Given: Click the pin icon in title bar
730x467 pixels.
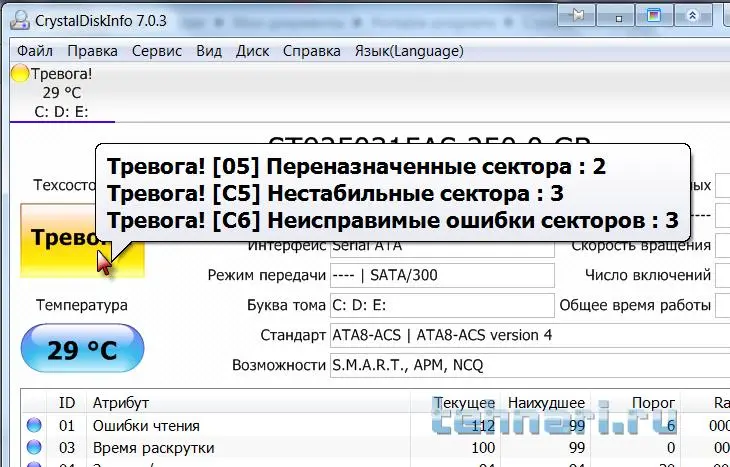Looking at the screenshot, I should point(576,15).
